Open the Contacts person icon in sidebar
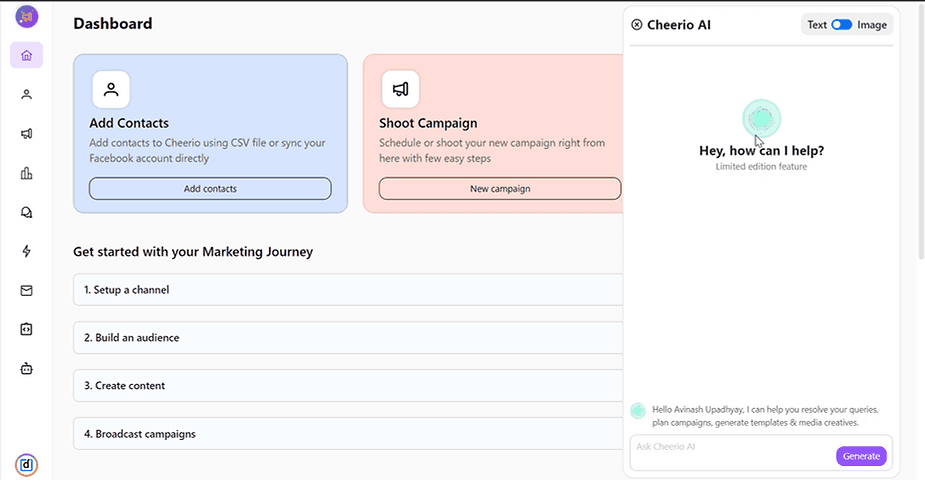The image size is (925, 480). (x=26, y=94)
